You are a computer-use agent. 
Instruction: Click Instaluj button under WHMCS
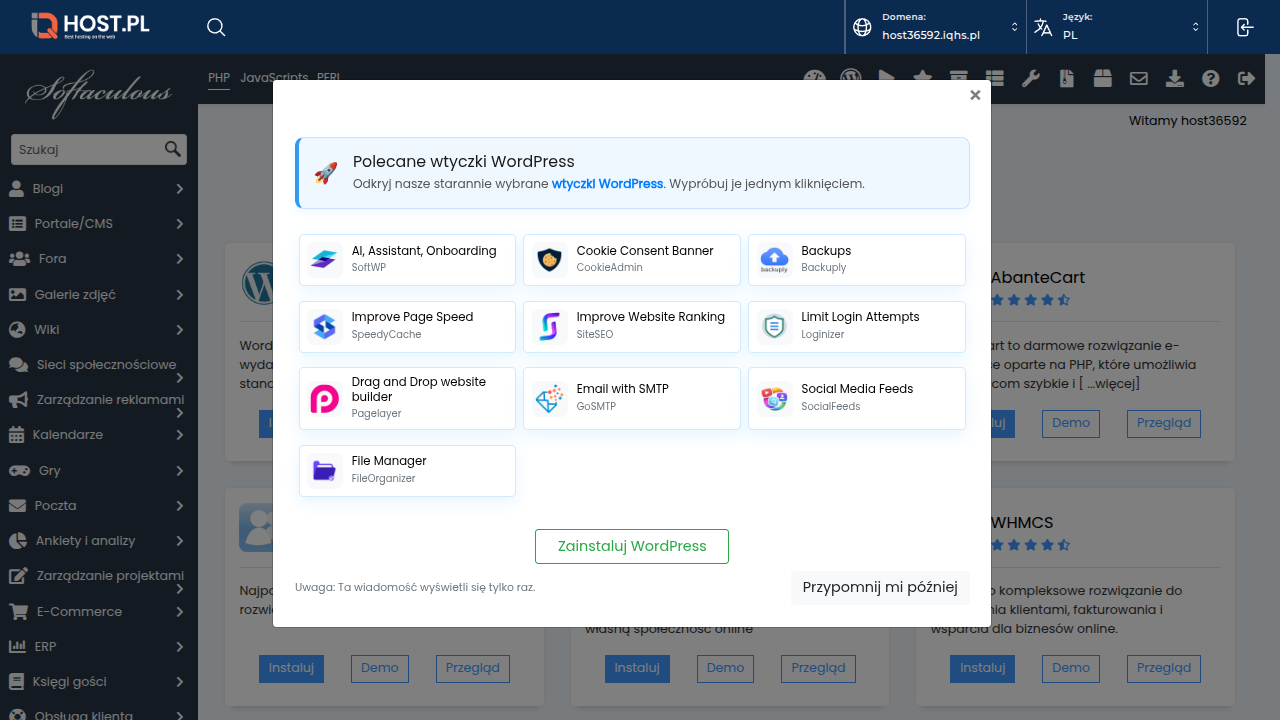pos(982,669)
